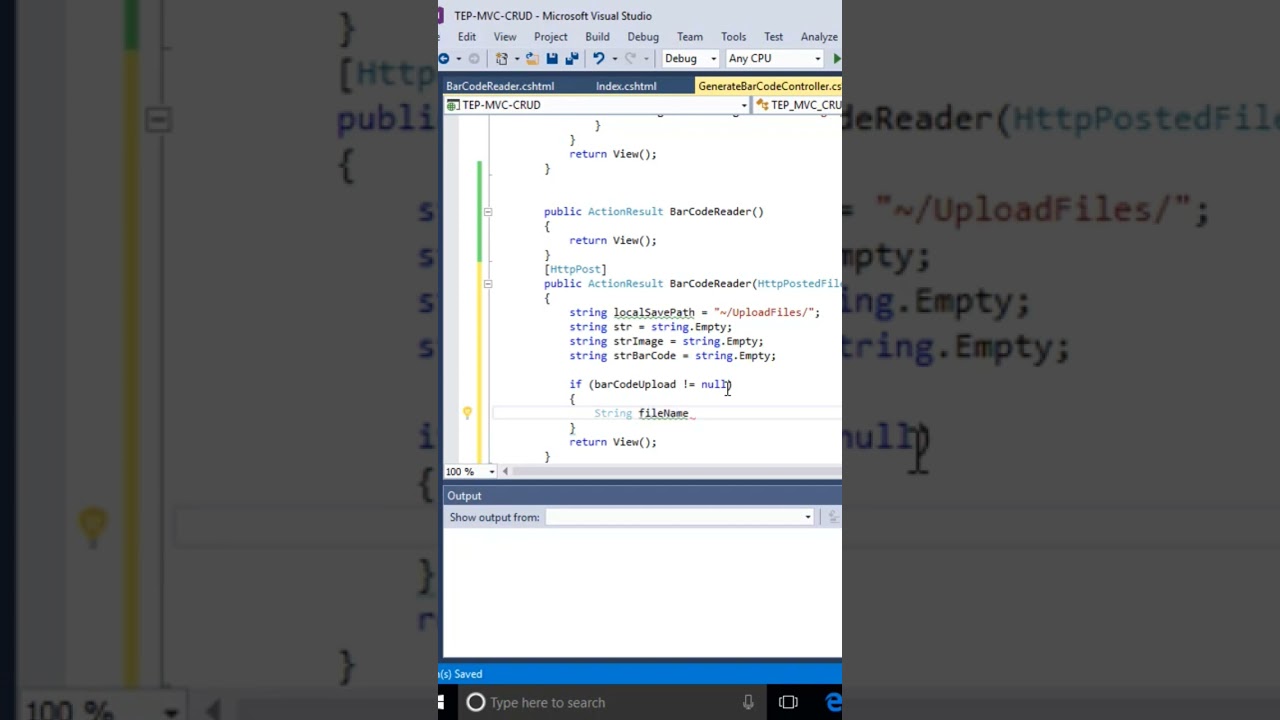Screen dimensions: 1280x720
Task: Open the Test menu
Action: pos(774,37)
